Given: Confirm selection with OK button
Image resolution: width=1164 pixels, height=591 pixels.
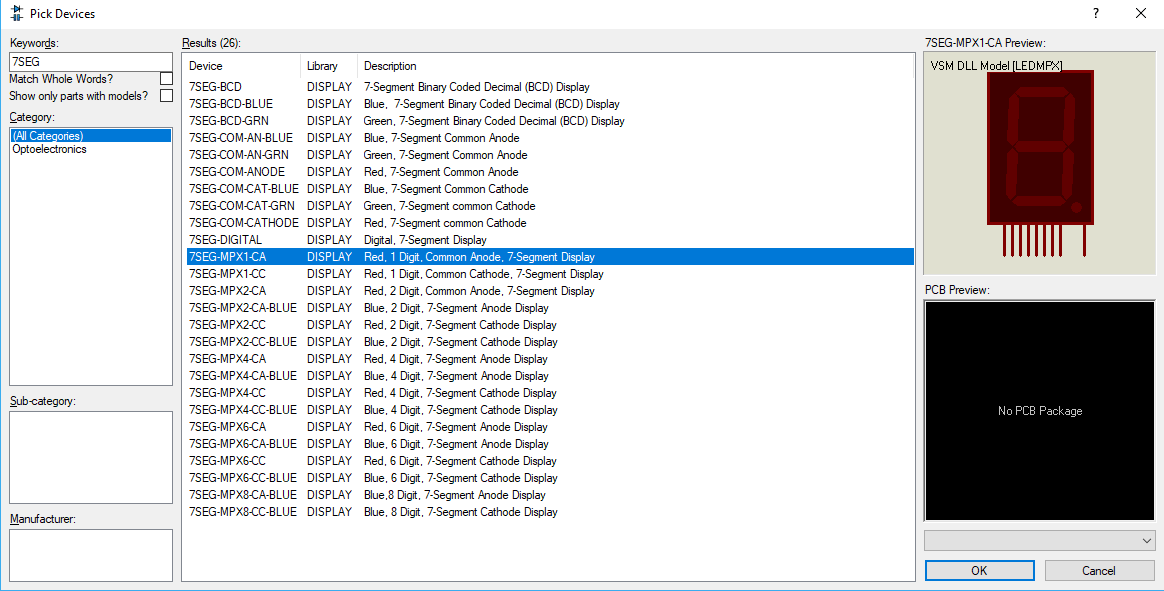Looking at the screenshot, I should (x=979, y=570).
